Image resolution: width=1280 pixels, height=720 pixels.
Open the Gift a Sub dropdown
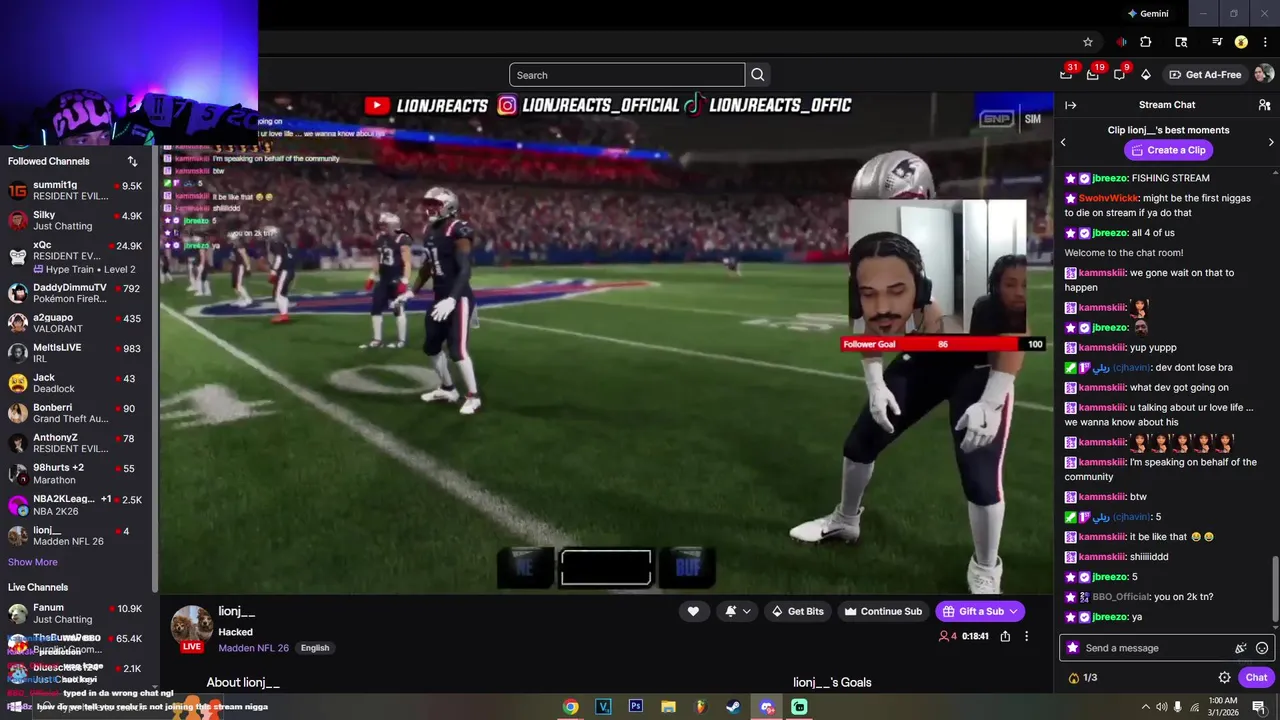coord(980,611)
